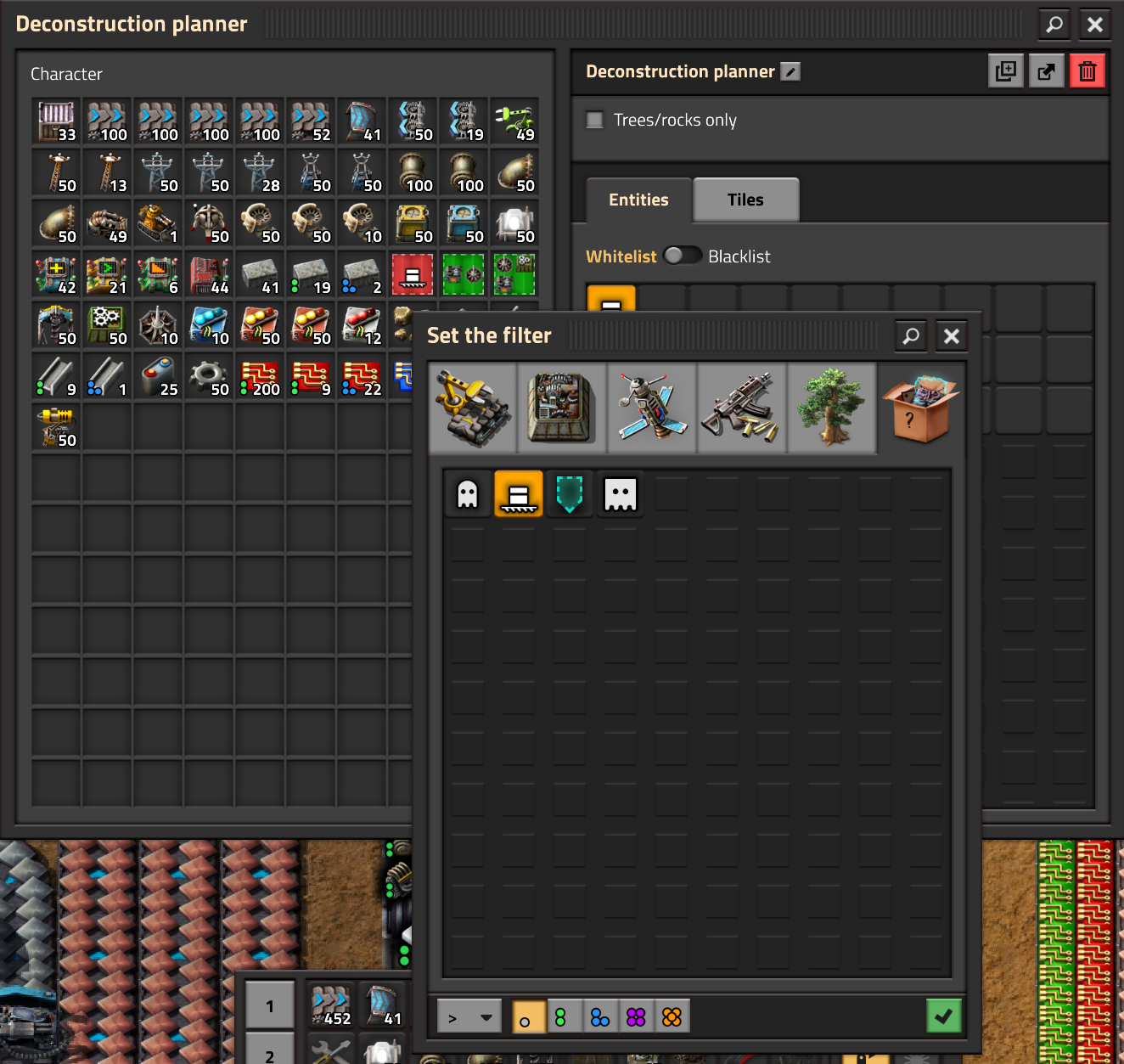1124x1064 pixels.
Task: Open the Production assembler filter group
Action: point(561,408)
